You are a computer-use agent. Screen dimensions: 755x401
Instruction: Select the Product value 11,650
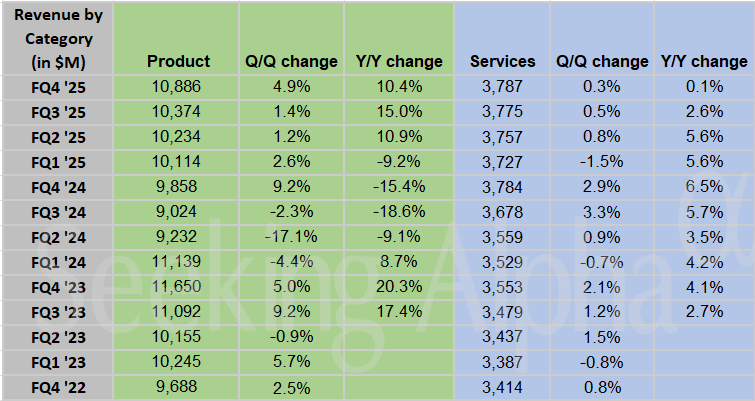click(178, 287)
